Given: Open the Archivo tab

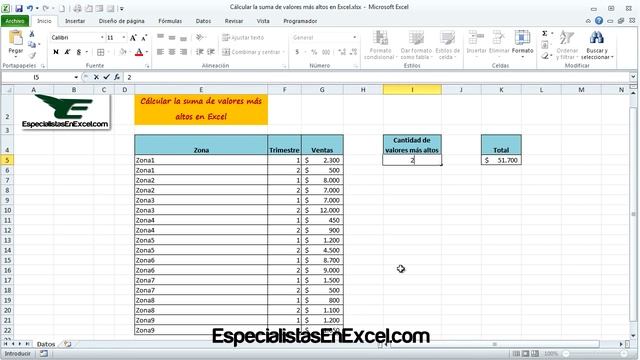Looking at the screenshot, I should (x=15, y=21).
